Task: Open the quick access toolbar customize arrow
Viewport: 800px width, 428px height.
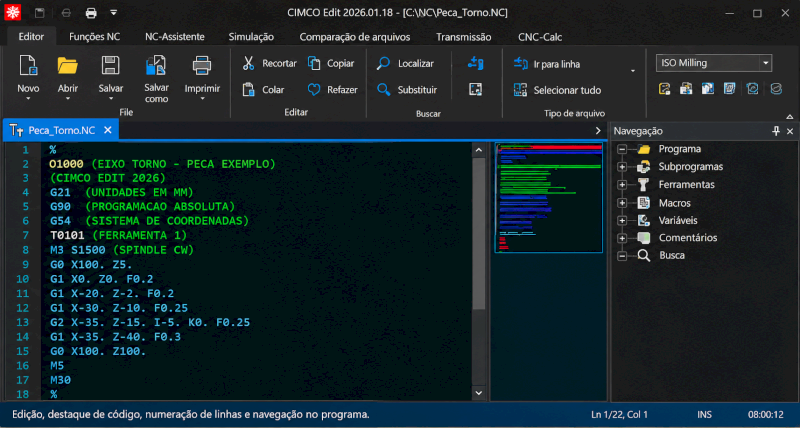Action: tap(114, 13)
